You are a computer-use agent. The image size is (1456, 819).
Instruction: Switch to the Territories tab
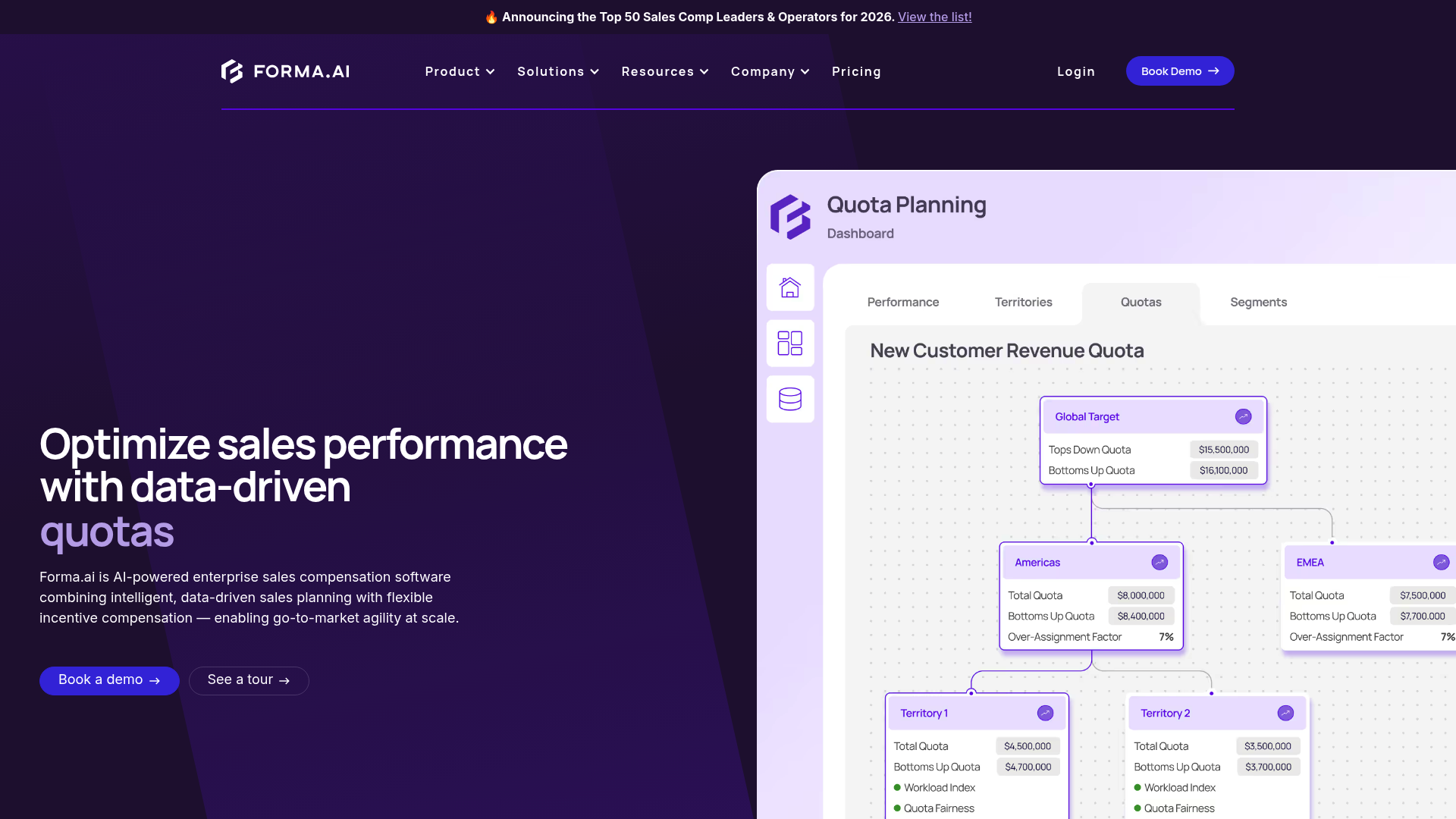click(x=1023, y=302)
